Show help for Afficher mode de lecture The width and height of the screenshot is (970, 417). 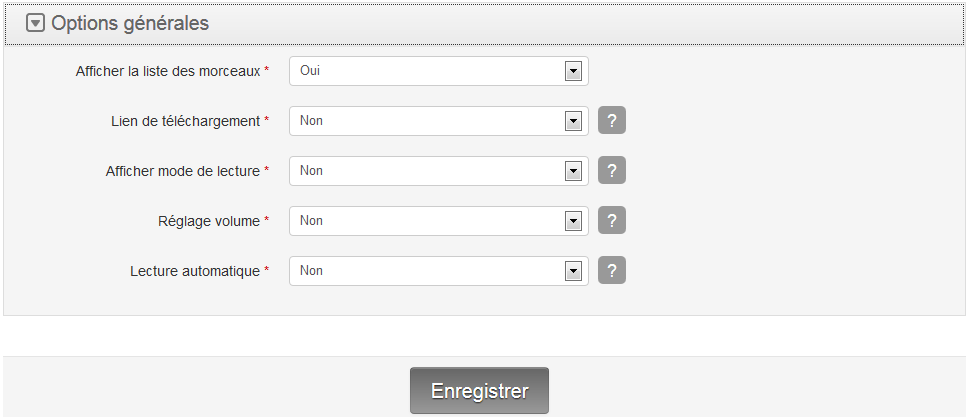coord(612,171)
